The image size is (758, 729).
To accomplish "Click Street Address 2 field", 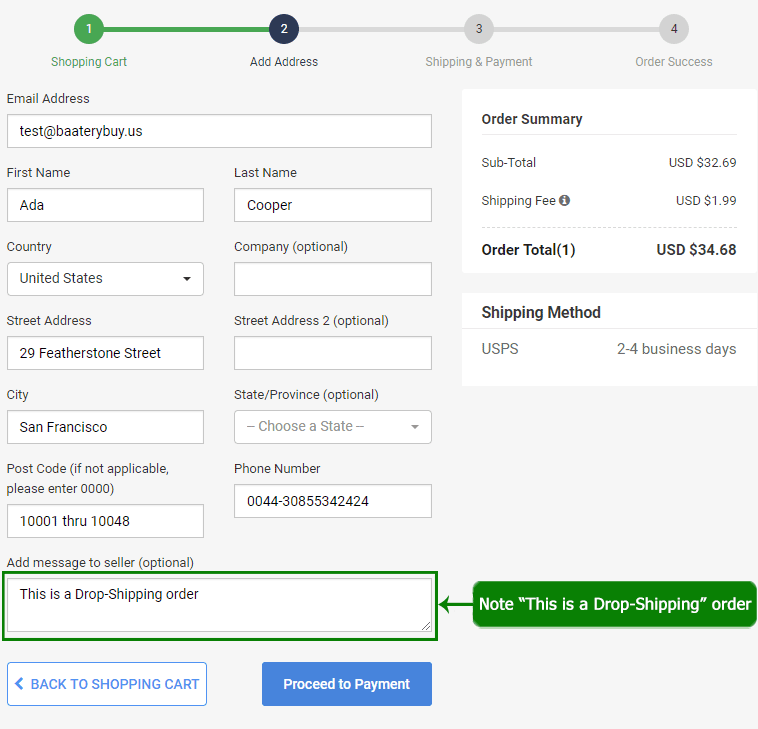I will tap(332, 353).
